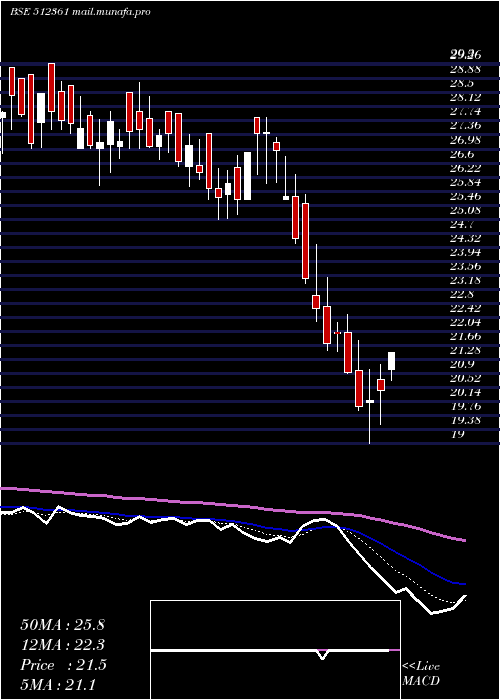This screenshot has height=700, width=500.
Task: Click the 'BSE 512361 mail.munafa.pro' chart title
Action: (80, 12)
